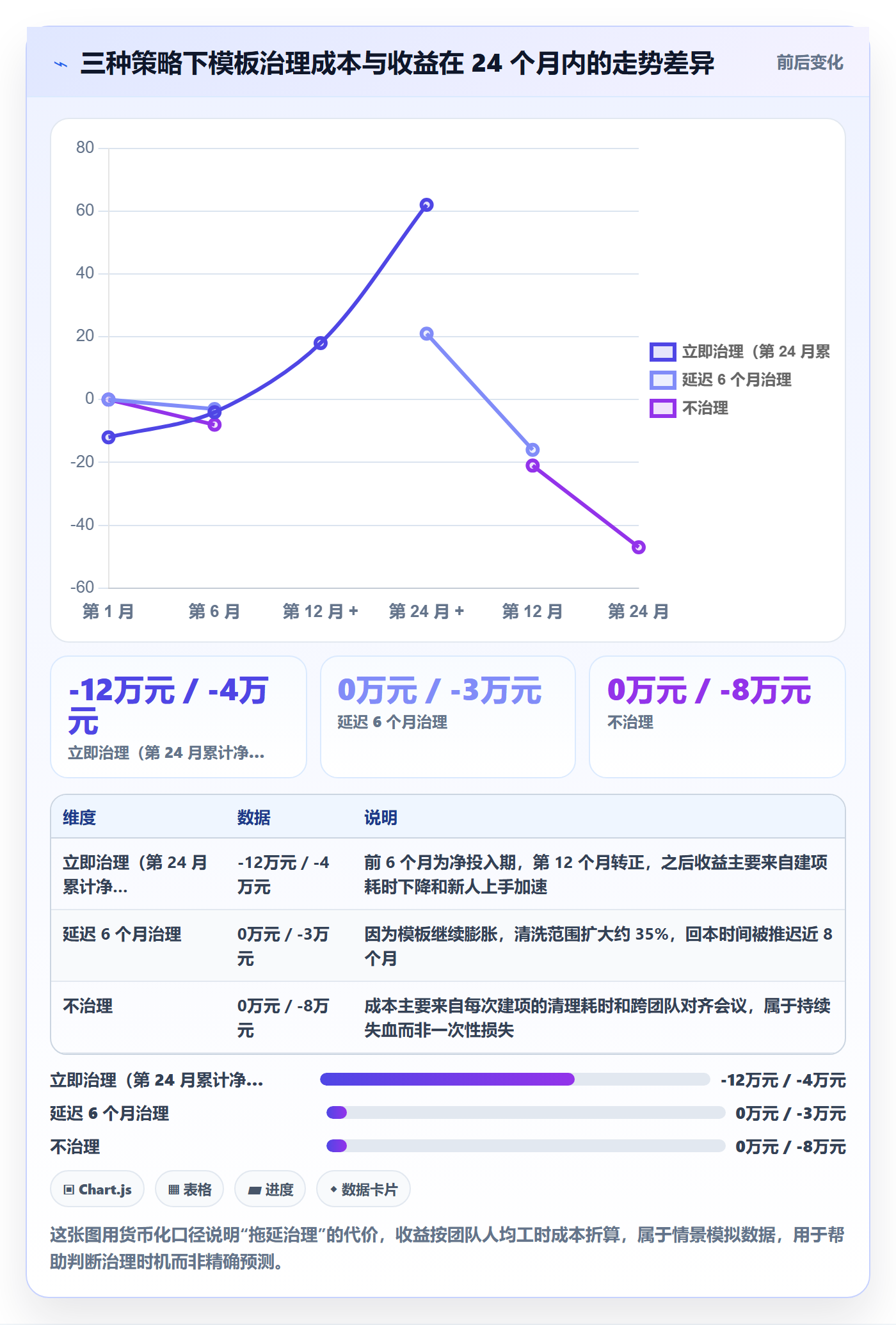Click the 不治理 data point at -47
Image resolution: width=896 pixels, height=1325 pixels.
639,547
